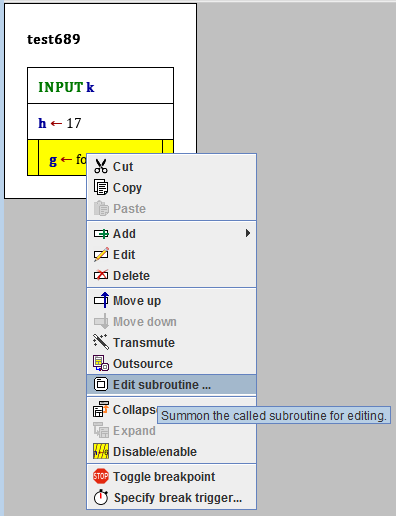Viewport: 396px width, 516px height.
Task: Click the Copy documents icon
Action: click(101, 187)
